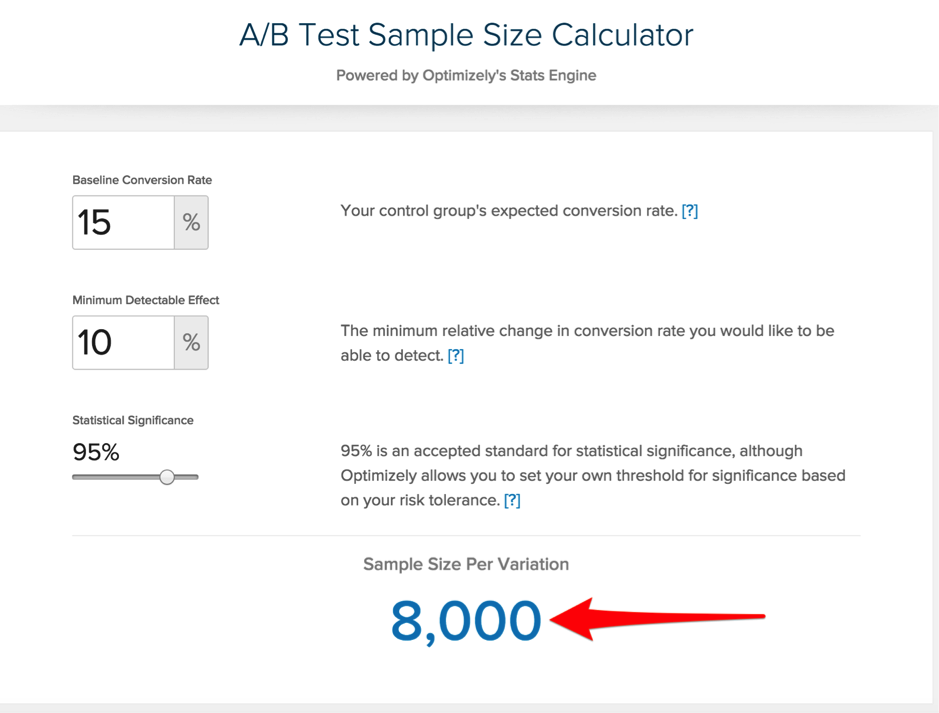Click percent sign next to detectable effect
The image size is (939, 713).
tap(192, 342)
